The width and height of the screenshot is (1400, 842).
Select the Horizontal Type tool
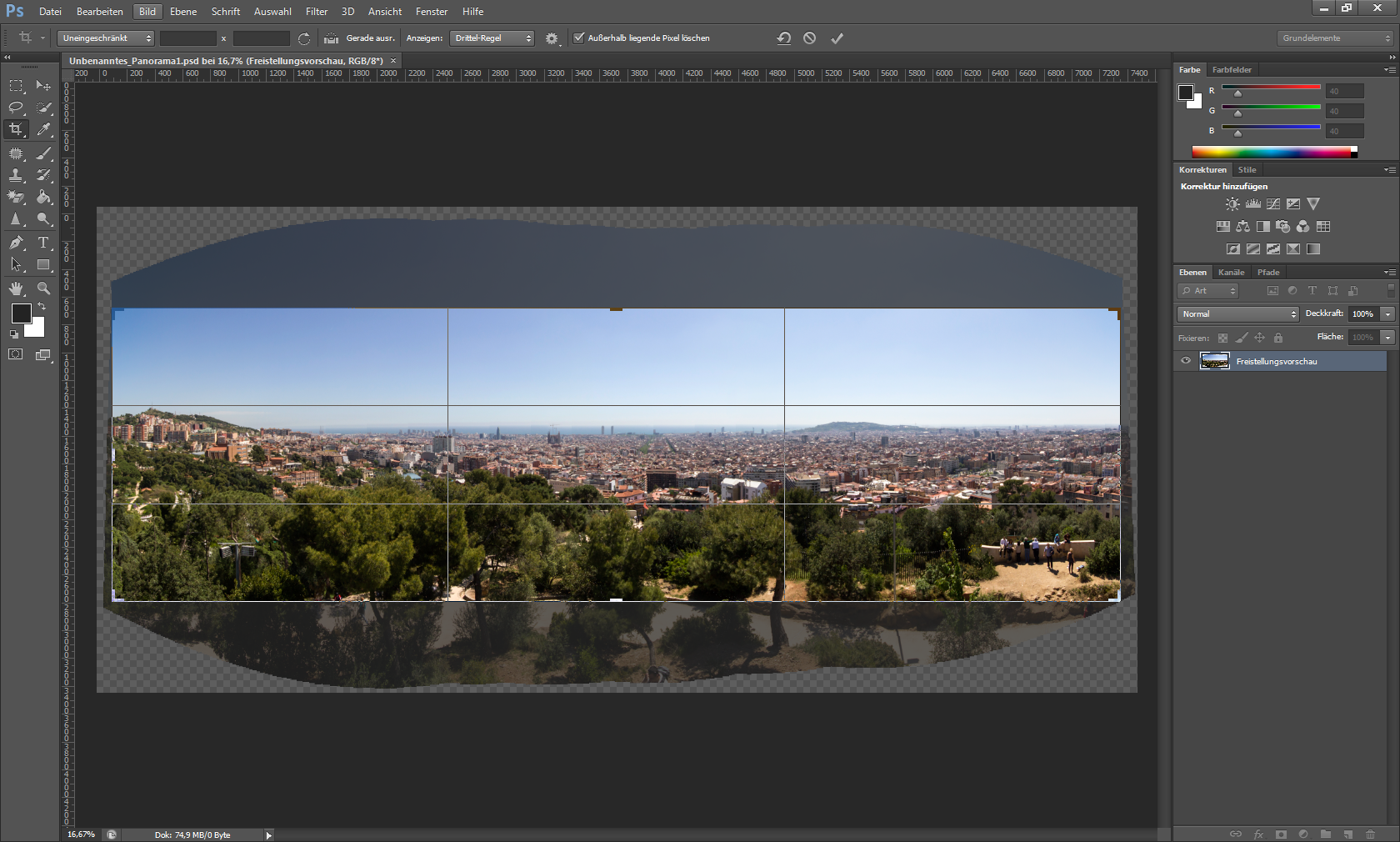coord(43,243)
